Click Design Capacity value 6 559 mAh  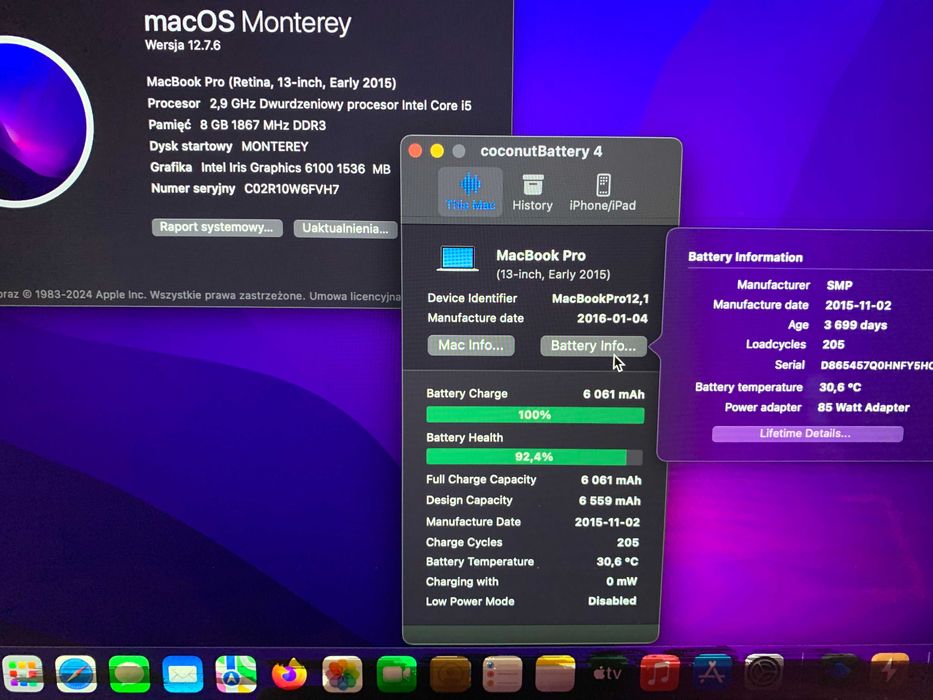(610, 501)
